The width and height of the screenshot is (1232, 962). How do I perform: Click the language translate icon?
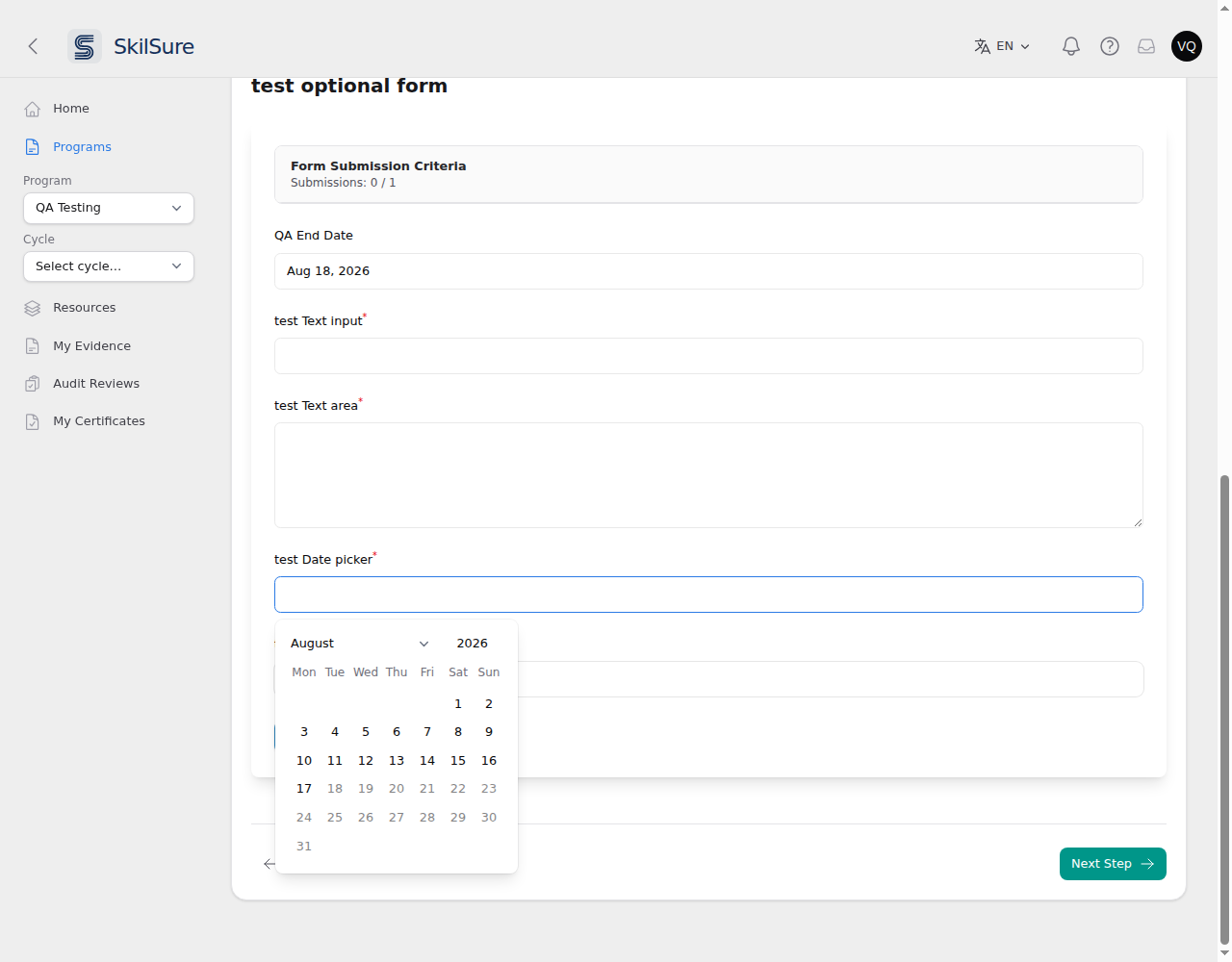point(982,46)
